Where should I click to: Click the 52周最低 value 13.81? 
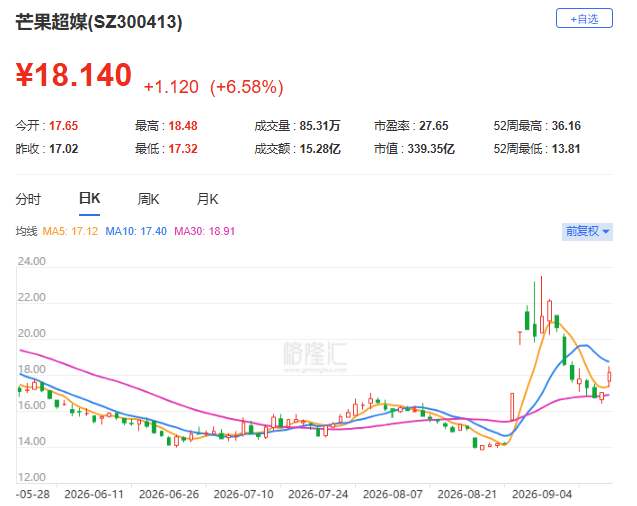click(x=566, y=149)
